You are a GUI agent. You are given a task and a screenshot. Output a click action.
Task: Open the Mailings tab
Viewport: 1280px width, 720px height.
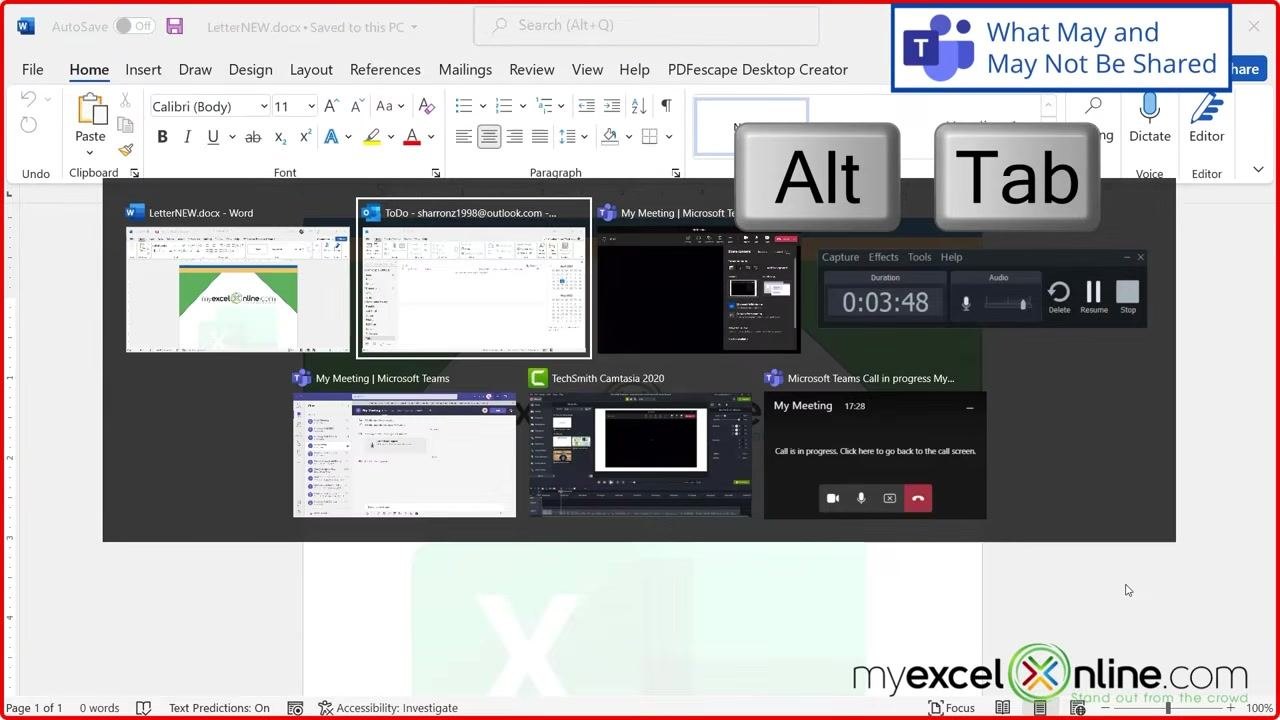[465, 69]
